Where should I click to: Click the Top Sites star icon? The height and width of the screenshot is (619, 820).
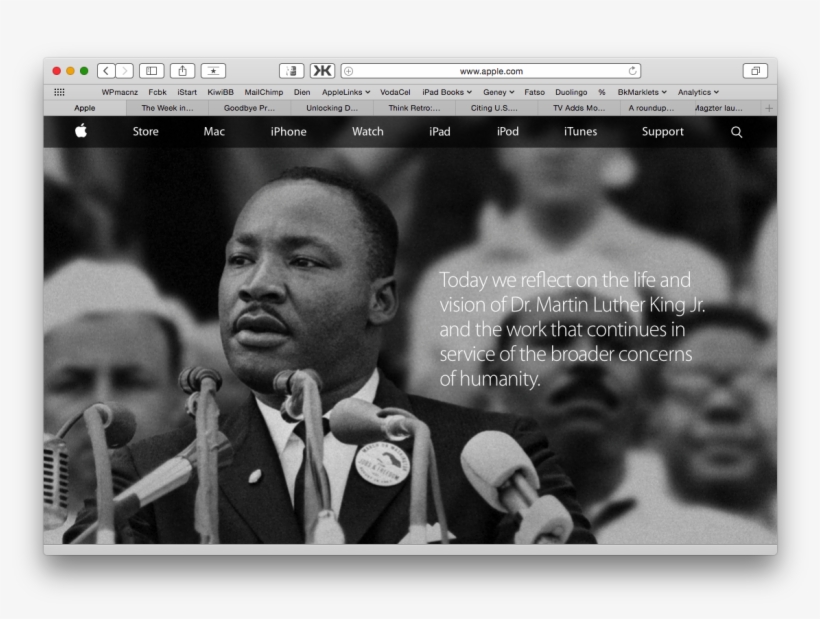[213, 70]
